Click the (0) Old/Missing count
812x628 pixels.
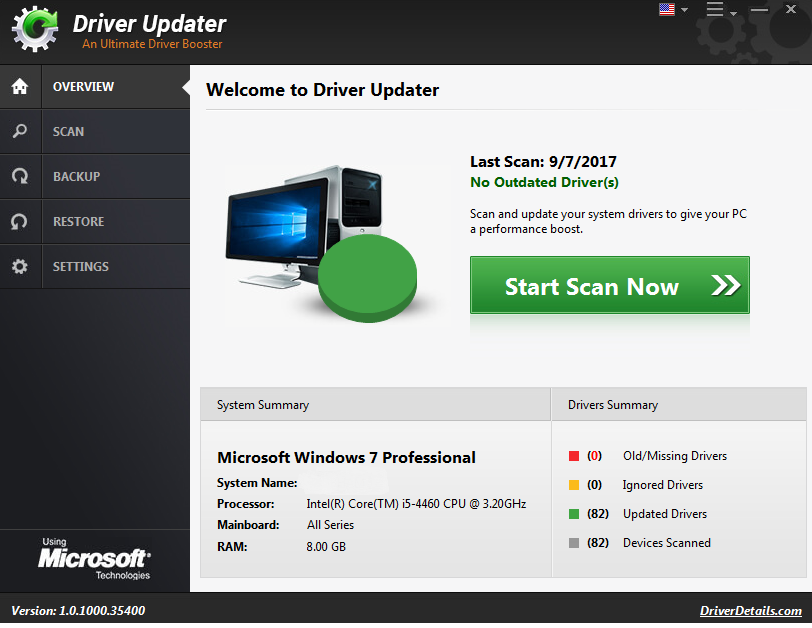pos(594,456)
